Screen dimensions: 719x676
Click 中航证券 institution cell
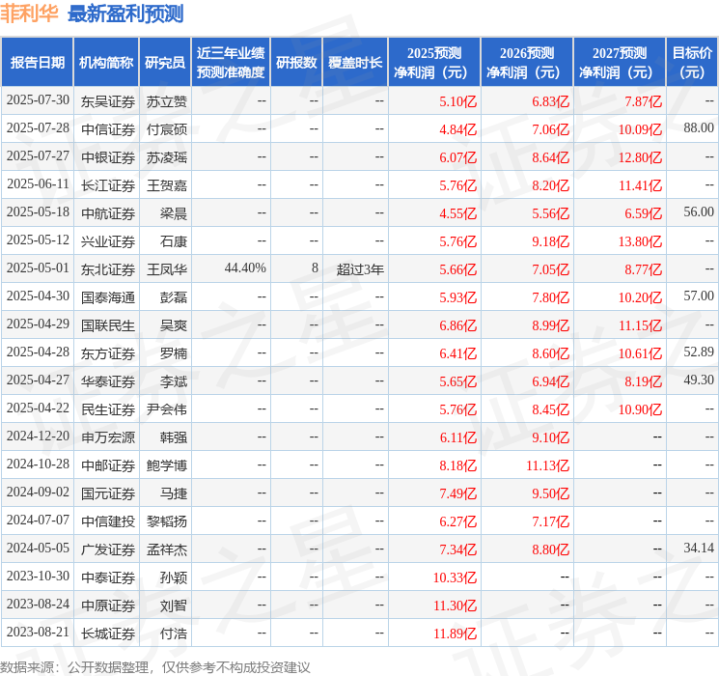108,213
